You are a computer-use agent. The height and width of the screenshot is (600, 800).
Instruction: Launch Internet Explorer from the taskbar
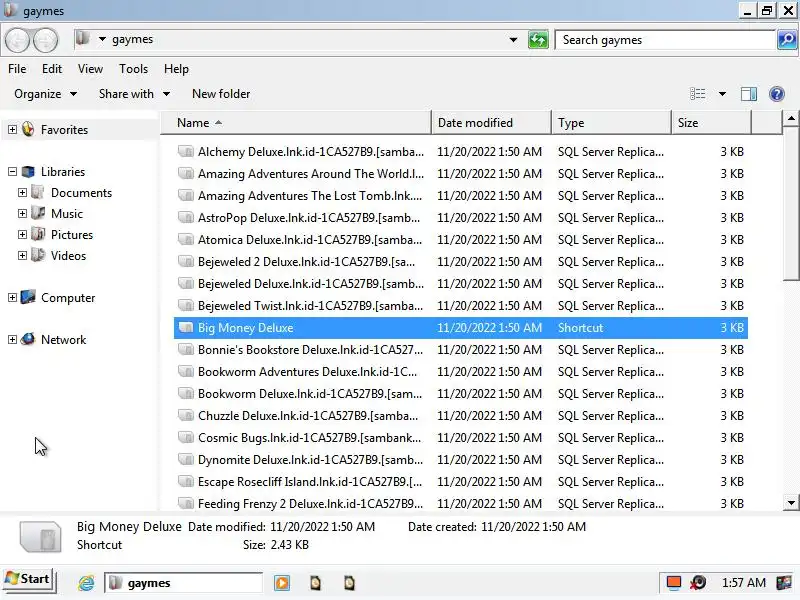click(86, 583)
